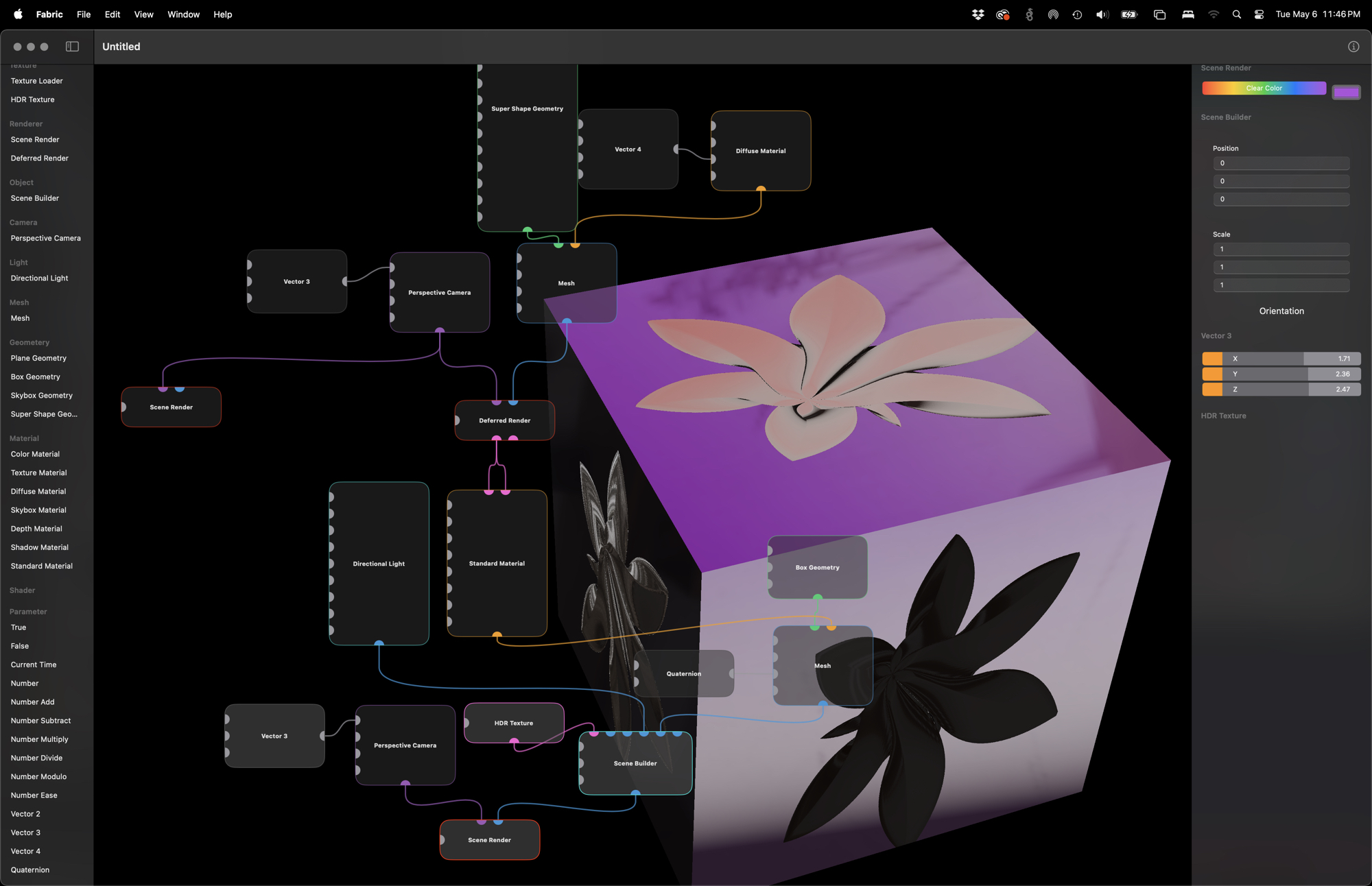
Task: Open the File menu
Action: 84,14
